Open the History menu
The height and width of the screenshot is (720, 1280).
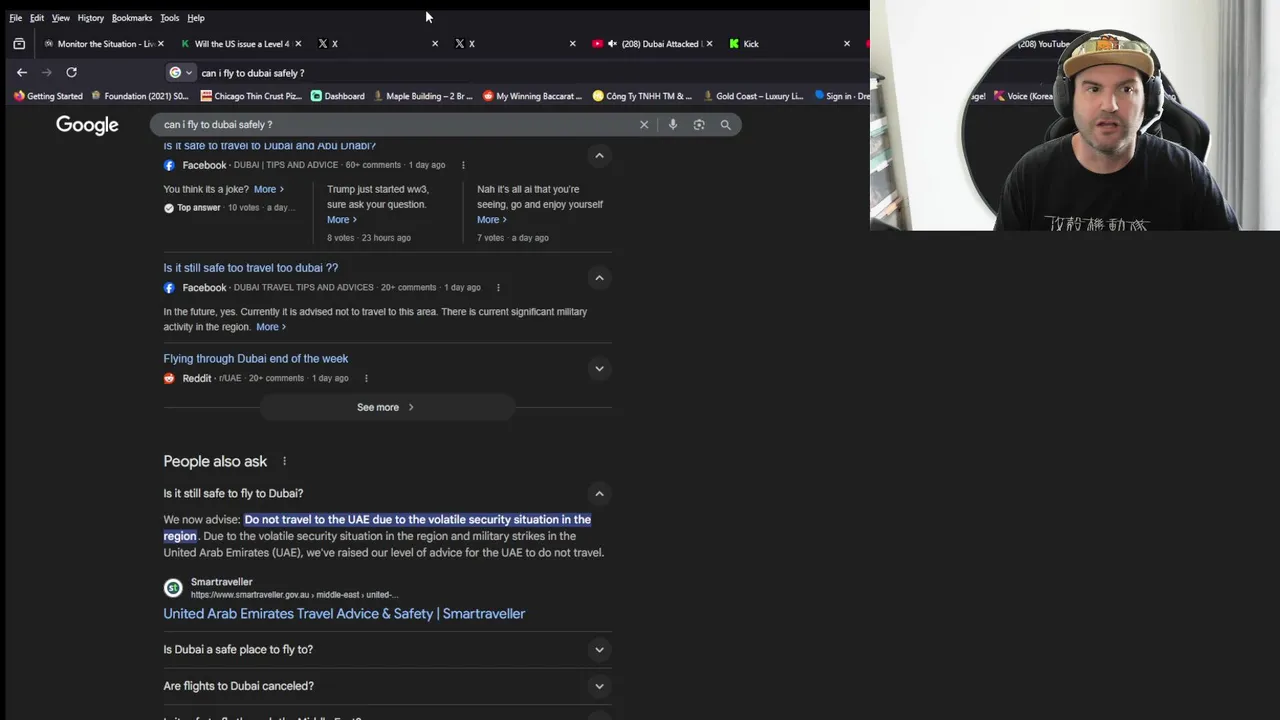click(x=91, y=18)
